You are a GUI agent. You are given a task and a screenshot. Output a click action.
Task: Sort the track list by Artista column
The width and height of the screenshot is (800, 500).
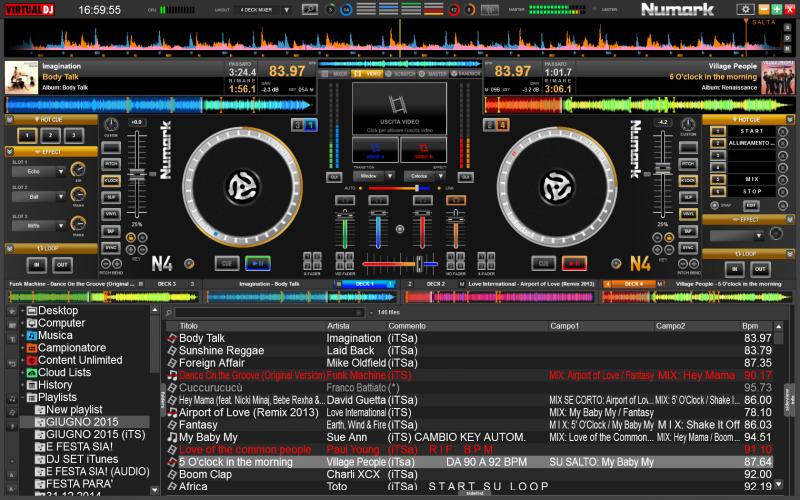coord(338,326)
